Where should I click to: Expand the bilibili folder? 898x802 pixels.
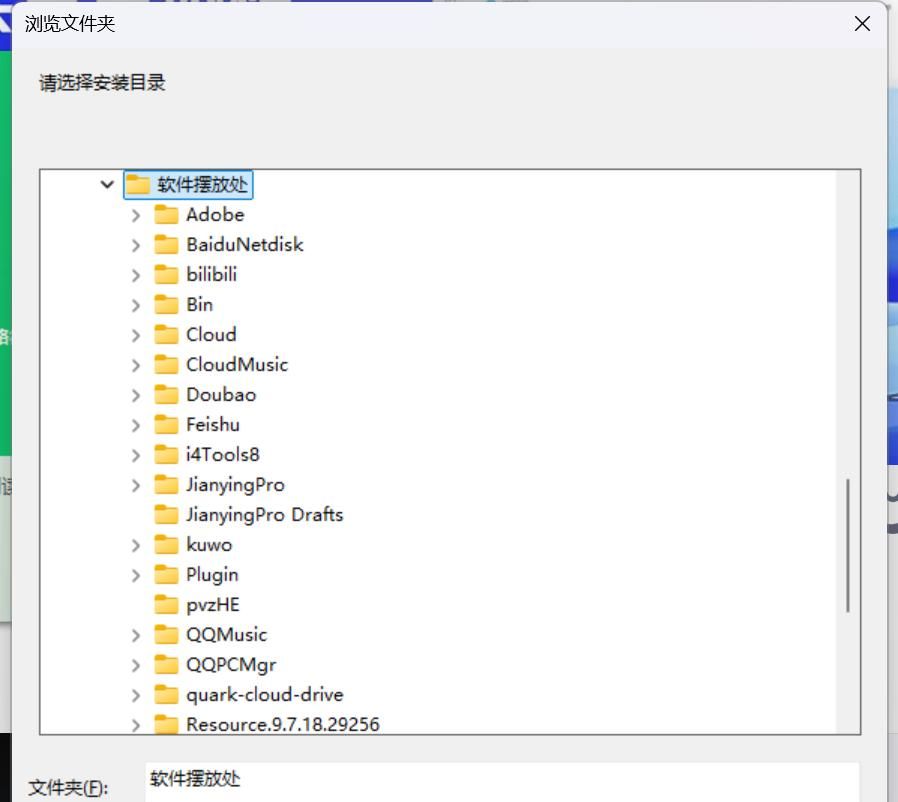click(x=136, y=276)
